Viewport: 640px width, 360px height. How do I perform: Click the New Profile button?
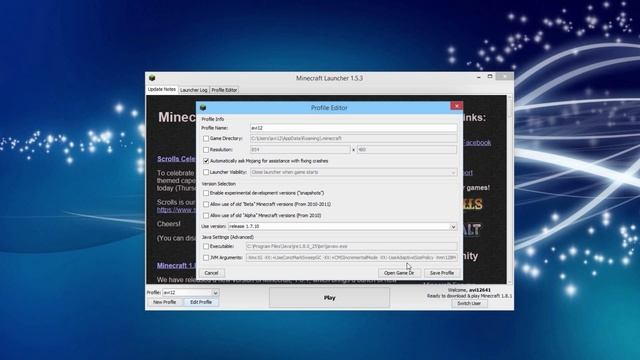[164, 302]
